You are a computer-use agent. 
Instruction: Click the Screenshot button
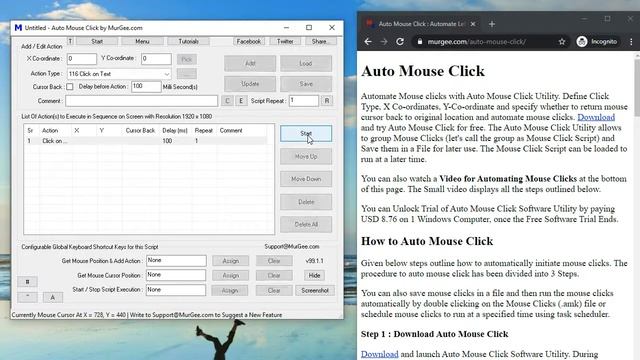[x=315, y=290]
